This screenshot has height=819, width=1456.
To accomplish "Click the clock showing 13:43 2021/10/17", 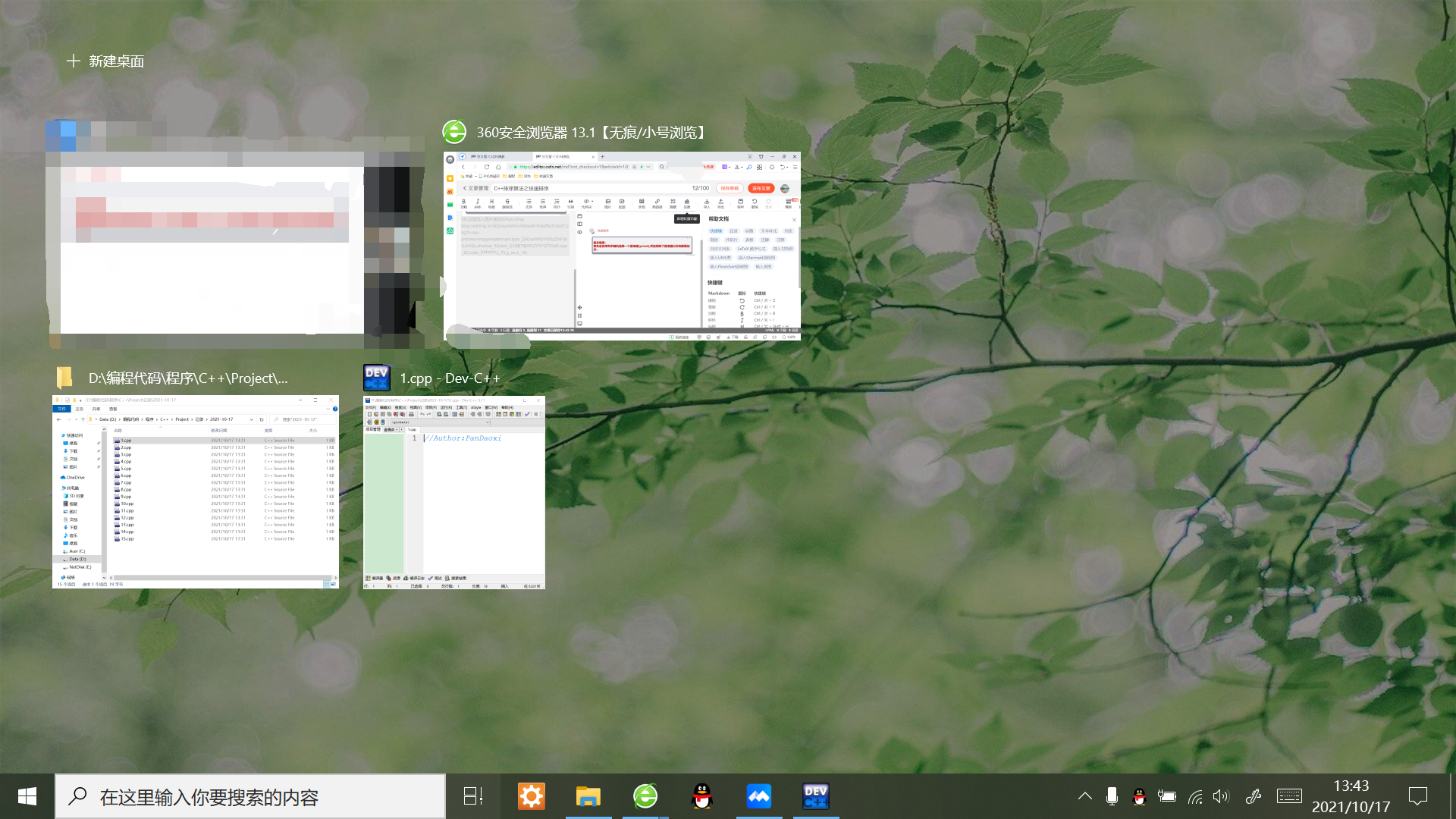I will (x=1351, y=796).
